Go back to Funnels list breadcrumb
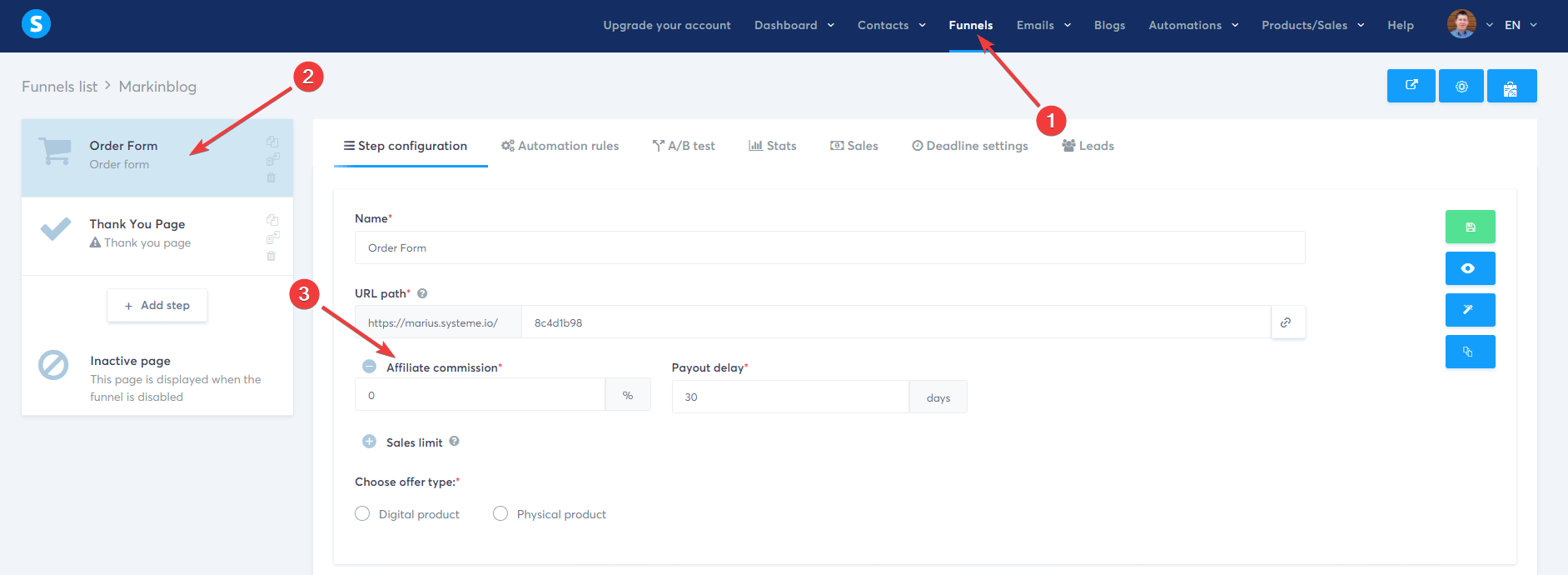Viewport: 1568px width, 575px height. tap(60, 87)
